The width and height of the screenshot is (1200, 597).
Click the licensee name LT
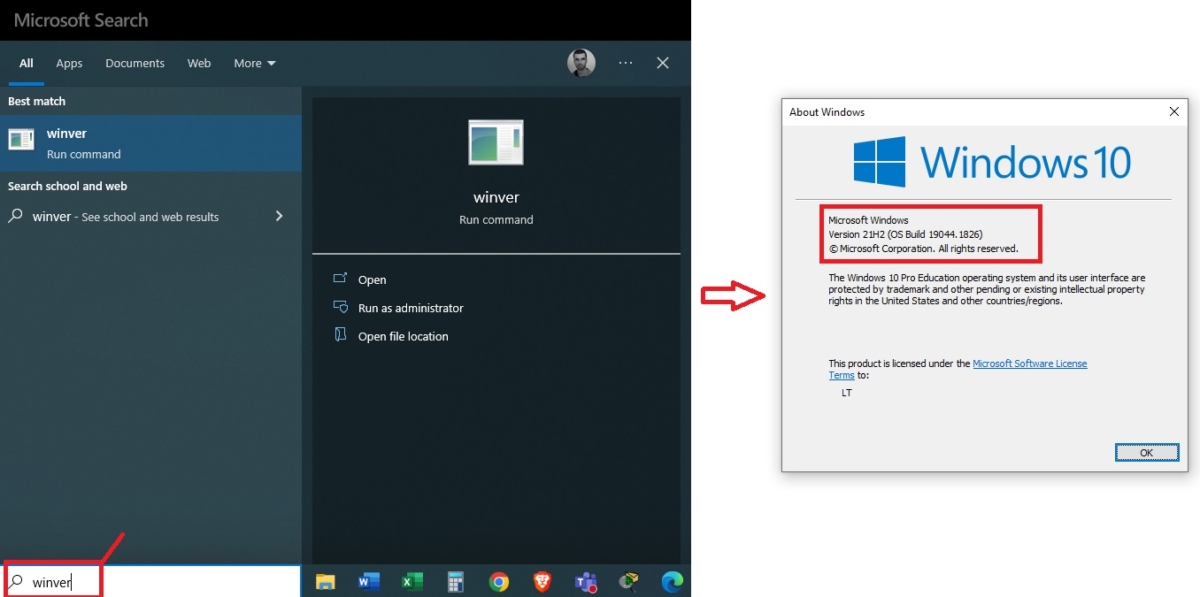pyautogui.click(x=846, y=393)
